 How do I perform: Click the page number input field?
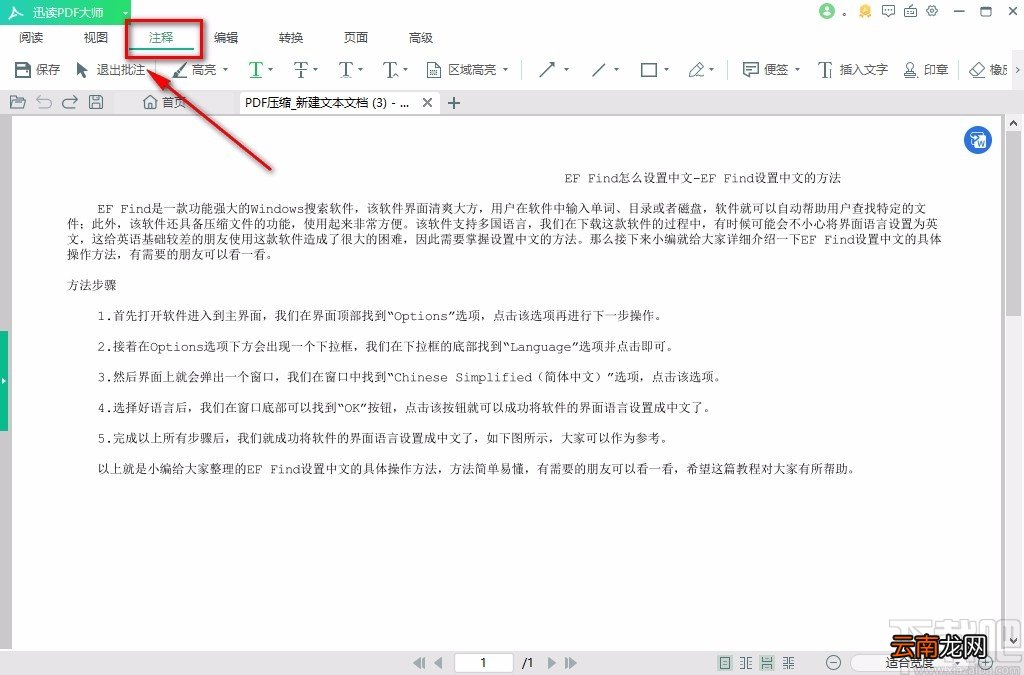click(x=483, y=663)
